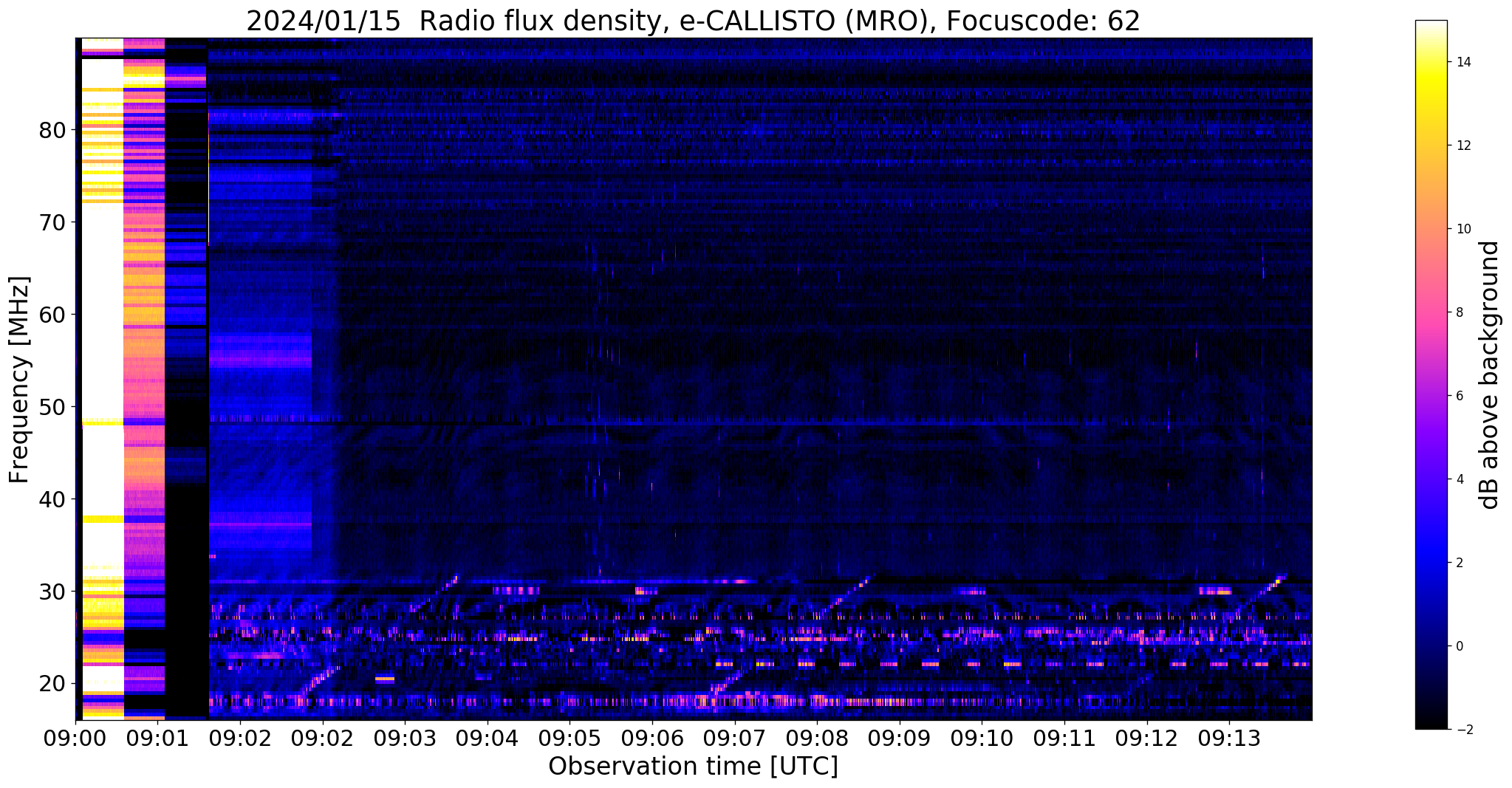Click the "Observation time [UTC]" axis label
1512x788 pixels.
pos(693,767)
